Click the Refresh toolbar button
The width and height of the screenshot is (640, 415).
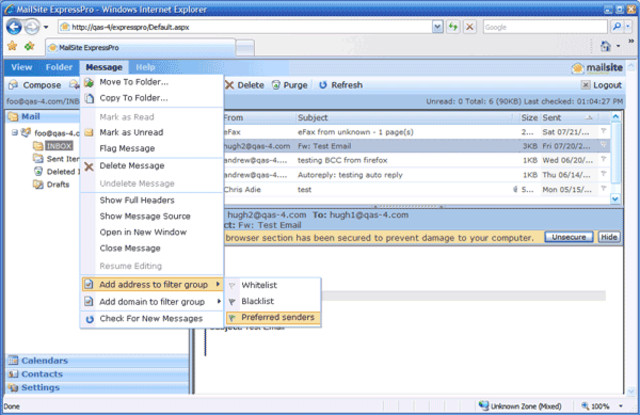pyautogui.click(x=340, y=85)
